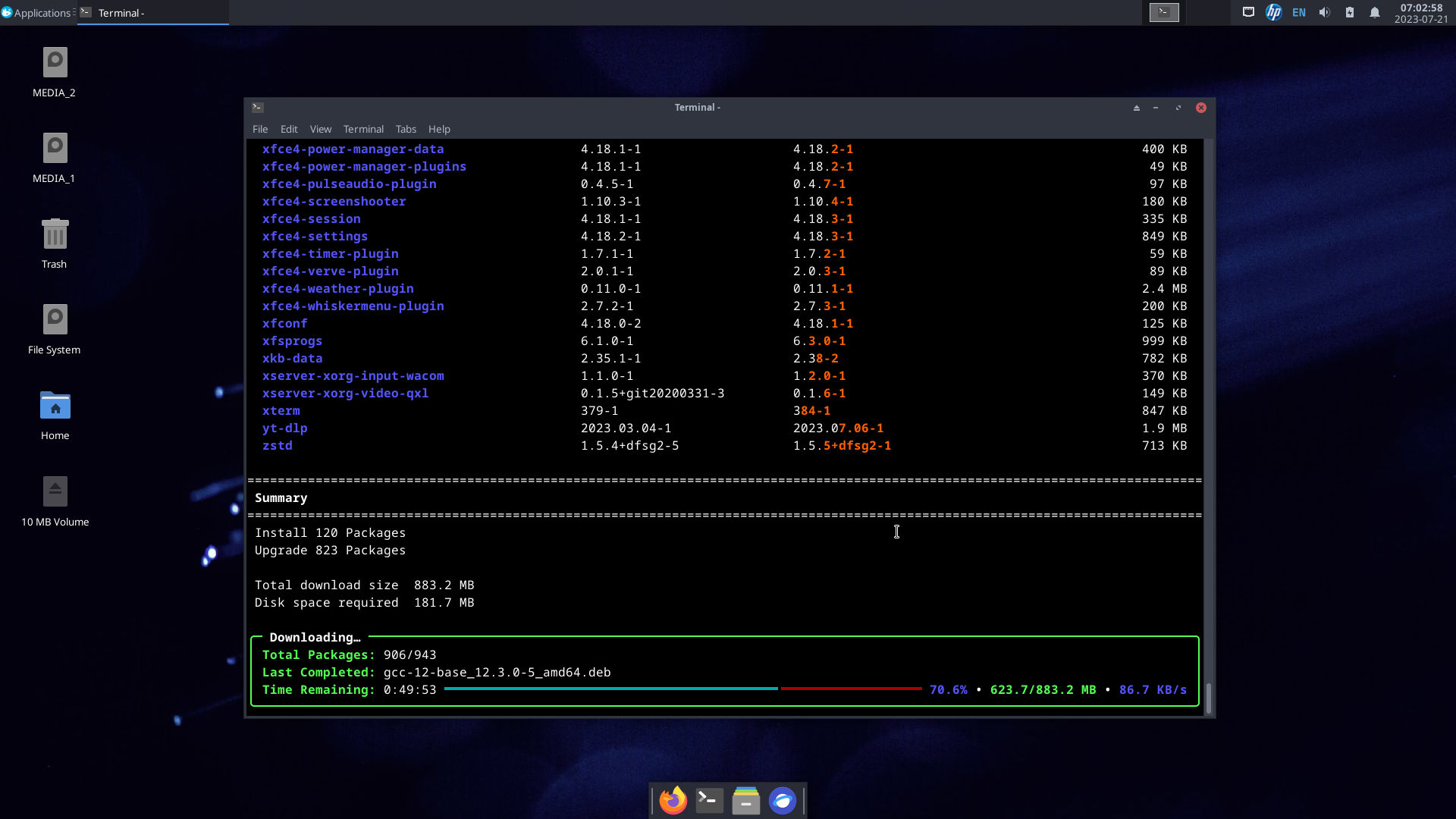Show notifications via the bell icon
The width and height of the screenshot is (1456, 819).
[1374, 12]
